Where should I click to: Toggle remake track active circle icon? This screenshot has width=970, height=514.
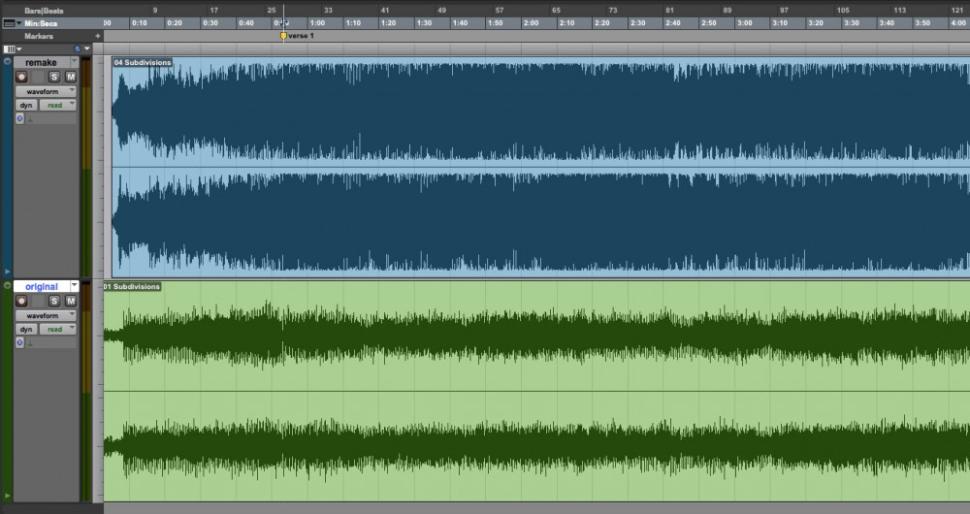tap(7, 62)
